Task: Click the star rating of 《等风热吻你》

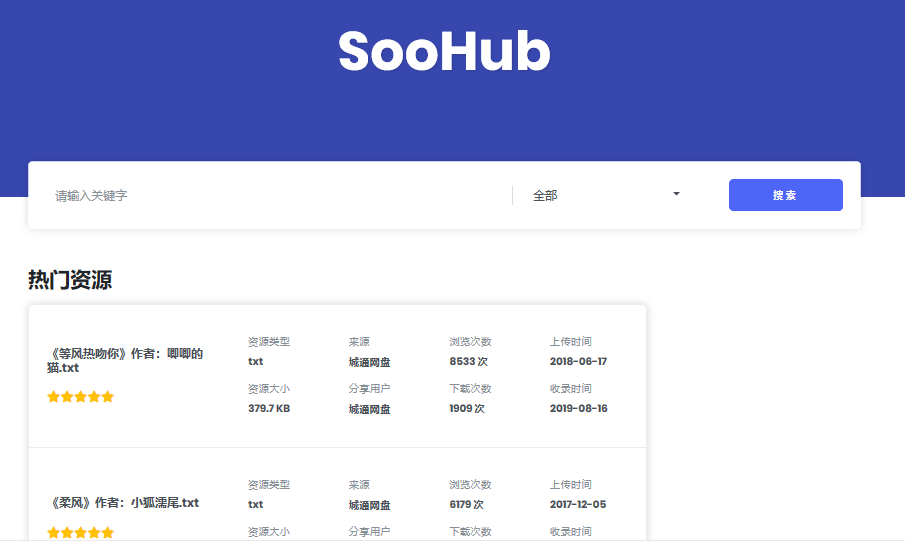Action: click(80, 397)
